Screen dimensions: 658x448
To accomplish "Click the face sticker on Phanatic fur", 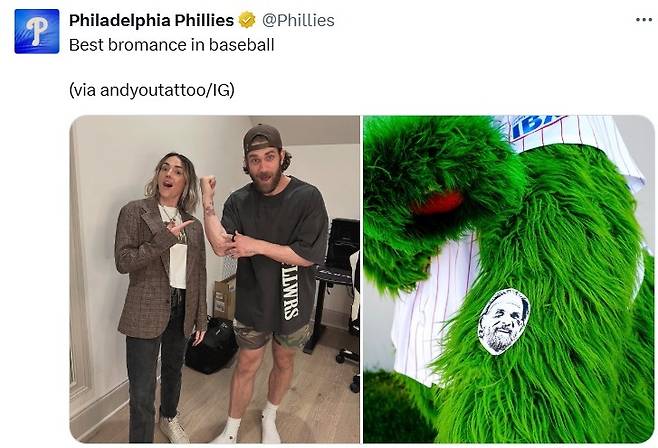I will 503,321.
